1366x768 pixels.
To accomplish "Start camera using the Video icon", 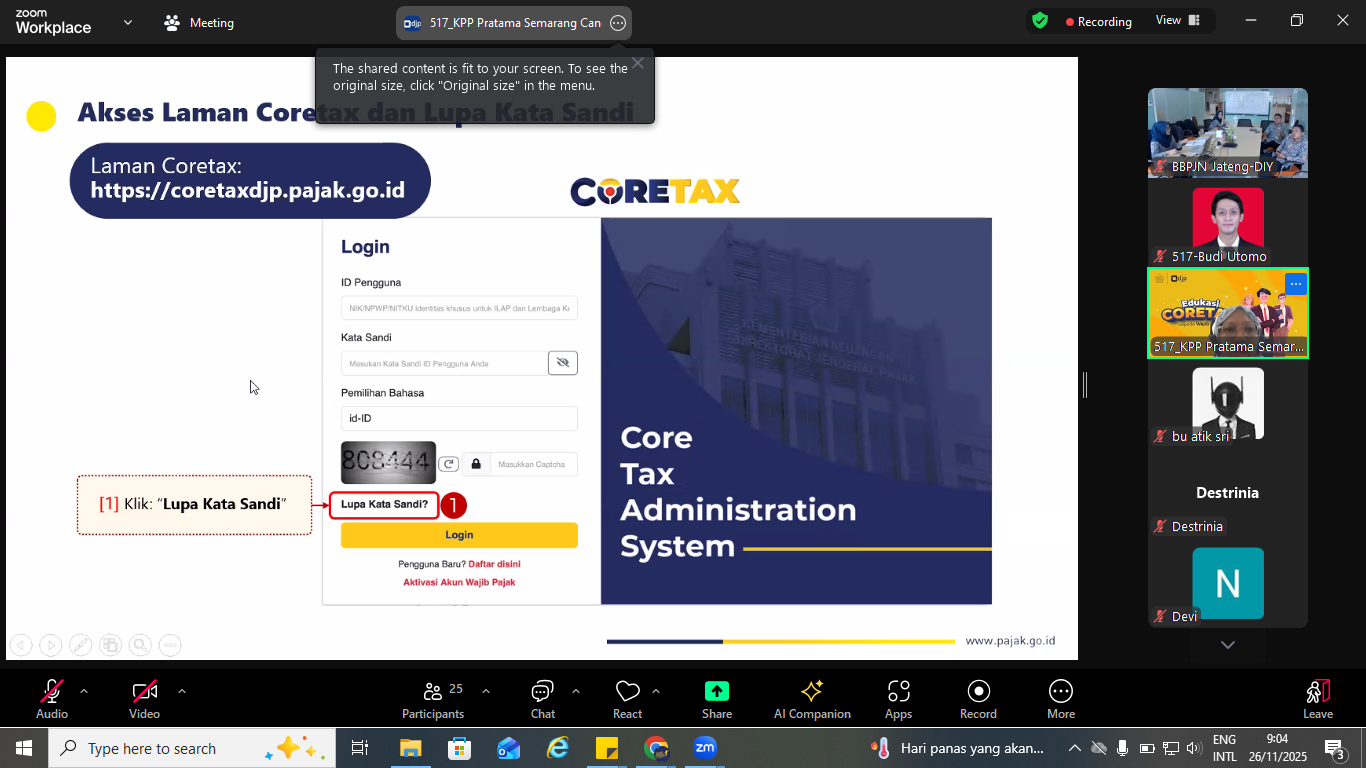I will (144, 692).
